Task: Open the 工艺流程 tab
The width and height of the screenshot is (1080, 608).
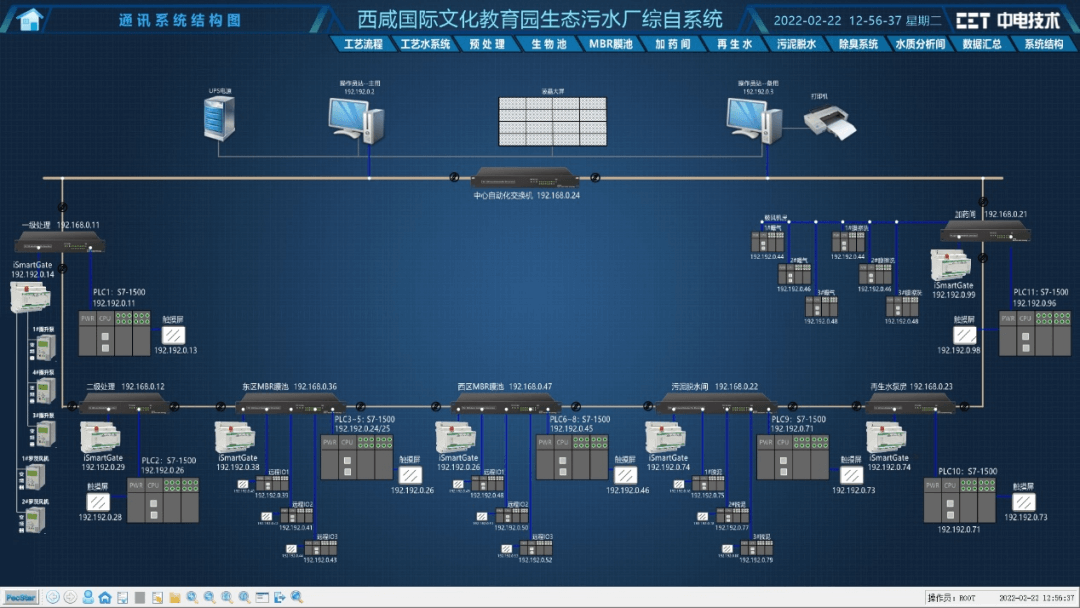Action: [x=362, y=44]
